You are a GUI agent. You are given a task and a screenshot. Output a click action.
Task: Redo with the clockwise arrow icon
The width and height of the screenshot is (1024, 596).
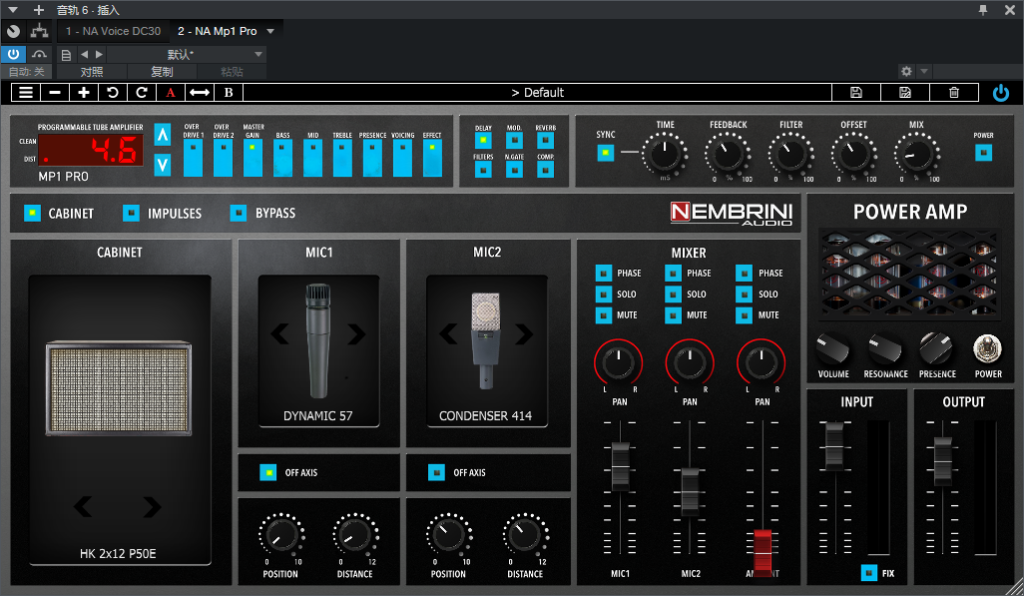(141, 93)
